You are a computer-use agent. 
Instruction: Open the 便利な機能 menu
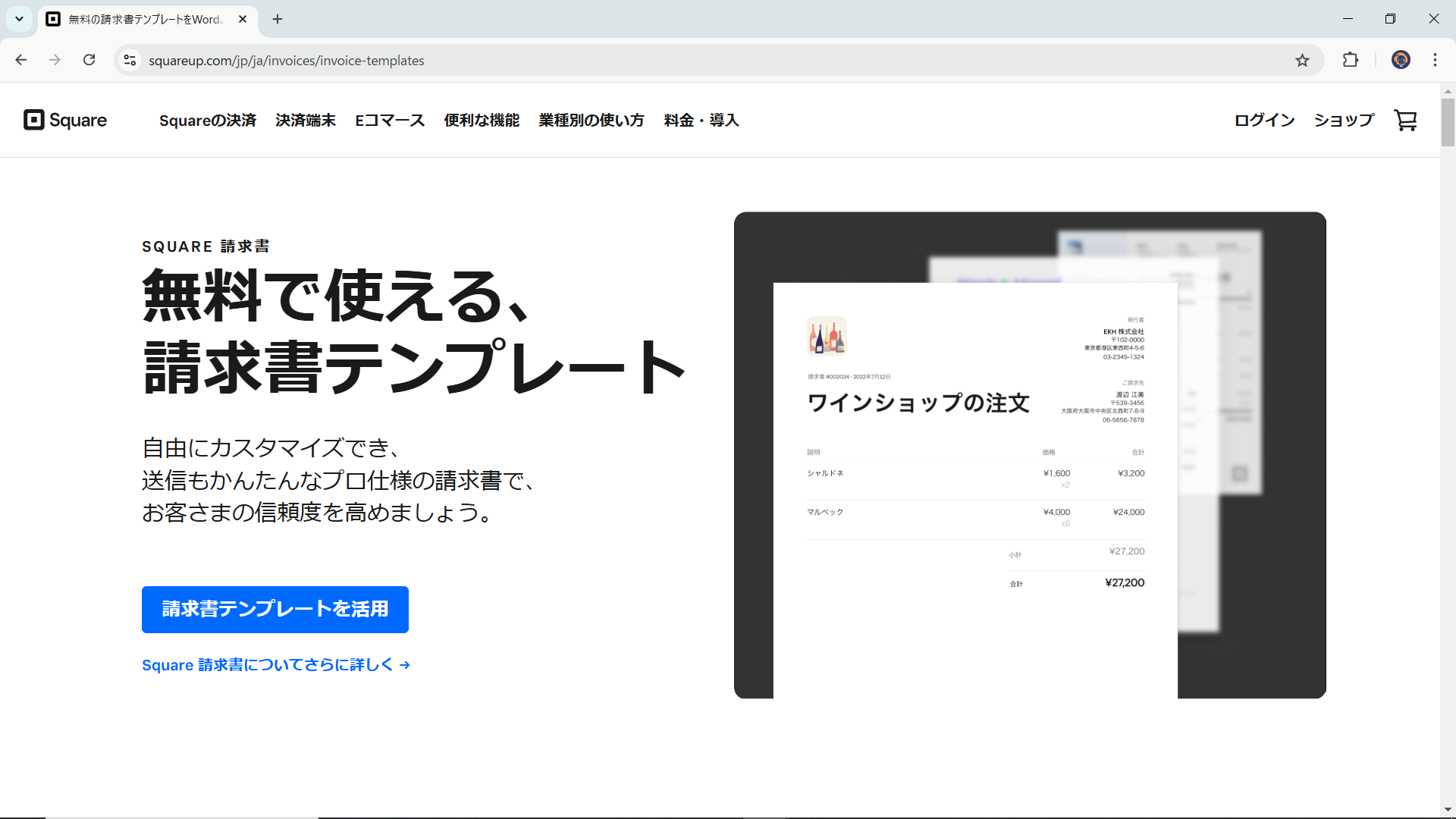point(482,121)
